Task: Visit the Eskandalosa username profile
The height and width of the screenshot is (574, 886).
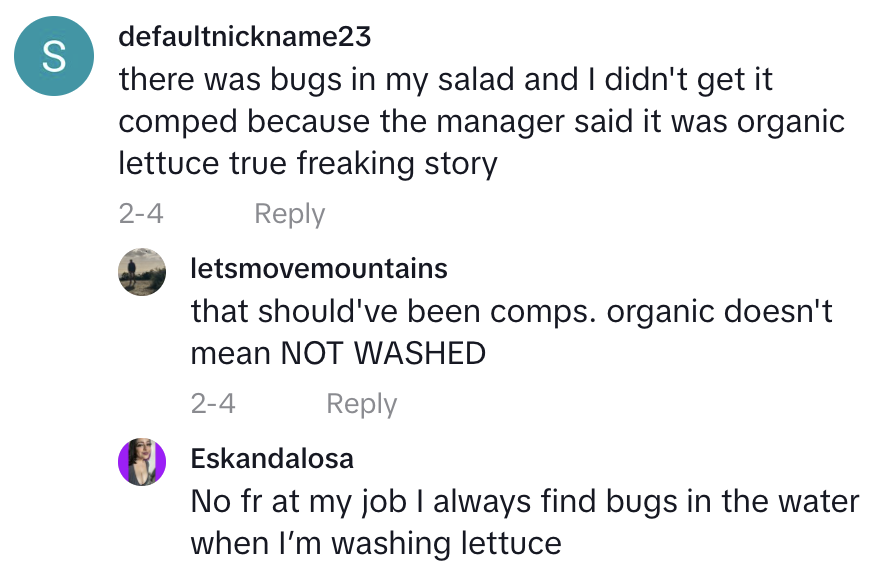Action: 272,458
